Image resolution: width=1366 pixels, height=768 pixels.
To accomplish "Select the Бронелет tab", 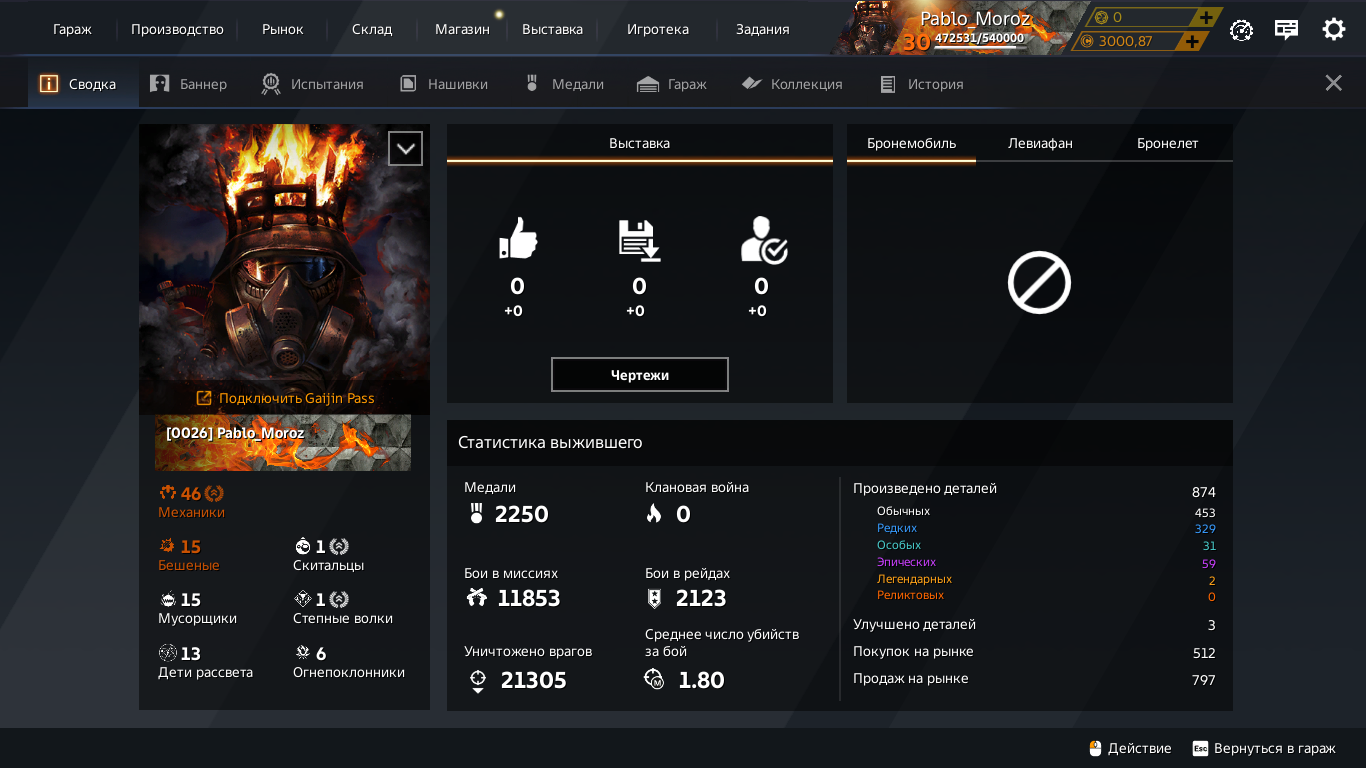I will (x=1168, y=143).
